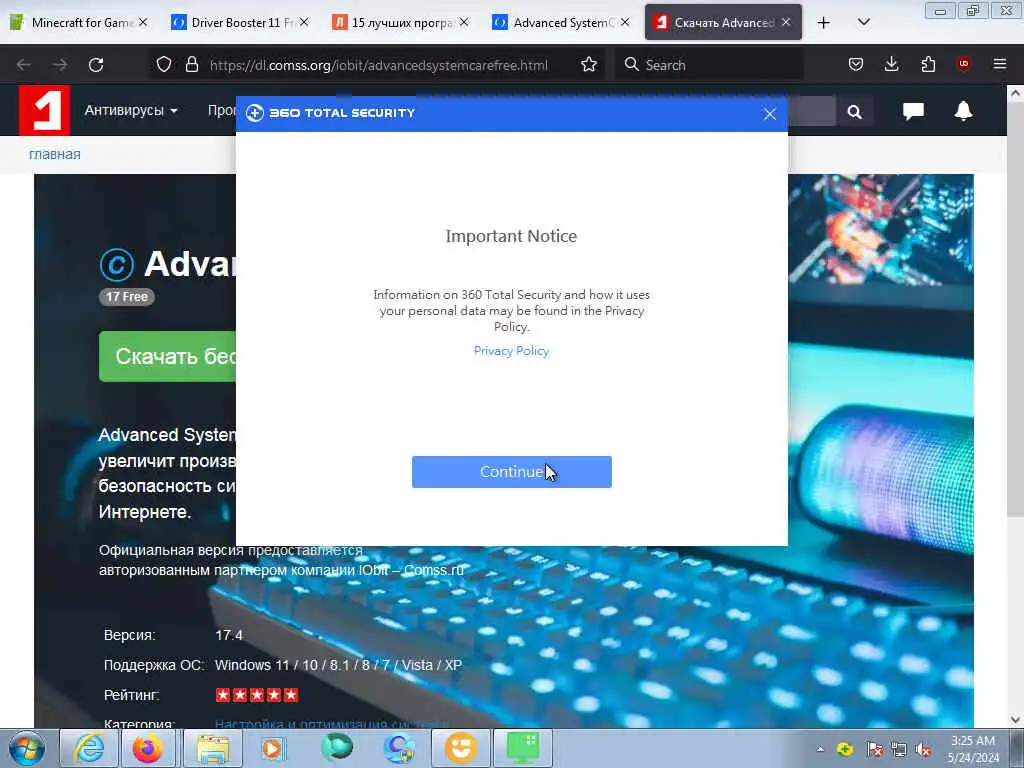Click the URL address field
This screenshot has width=1024, height=768.
379,65
